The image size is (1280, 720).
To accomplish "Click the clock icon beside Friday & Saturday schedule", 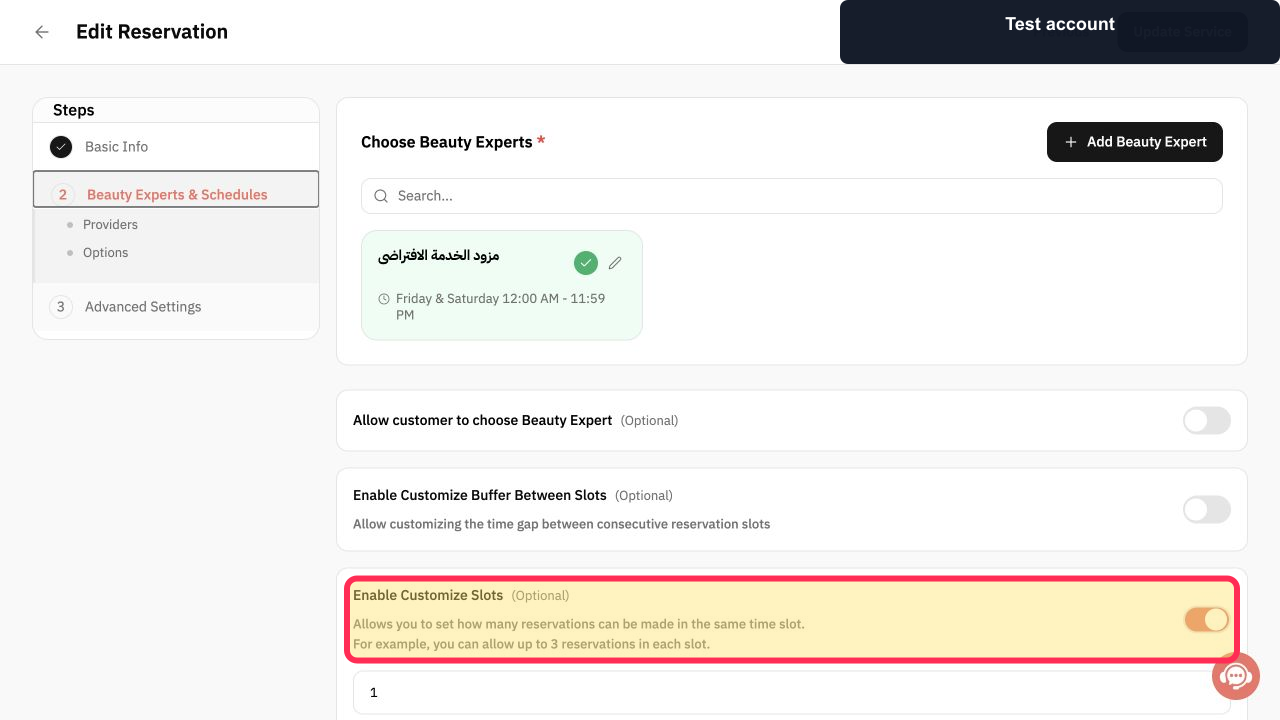I will (384, 299).
